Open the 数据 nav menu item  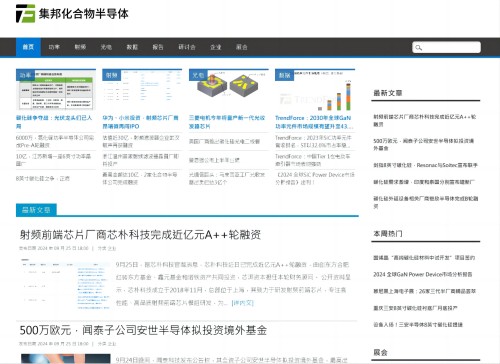(x=132, y=47)
